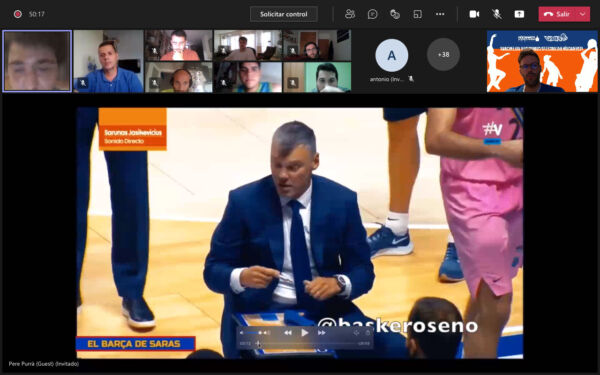
Task: Click the share content tray icon
Action: point(519,14)
